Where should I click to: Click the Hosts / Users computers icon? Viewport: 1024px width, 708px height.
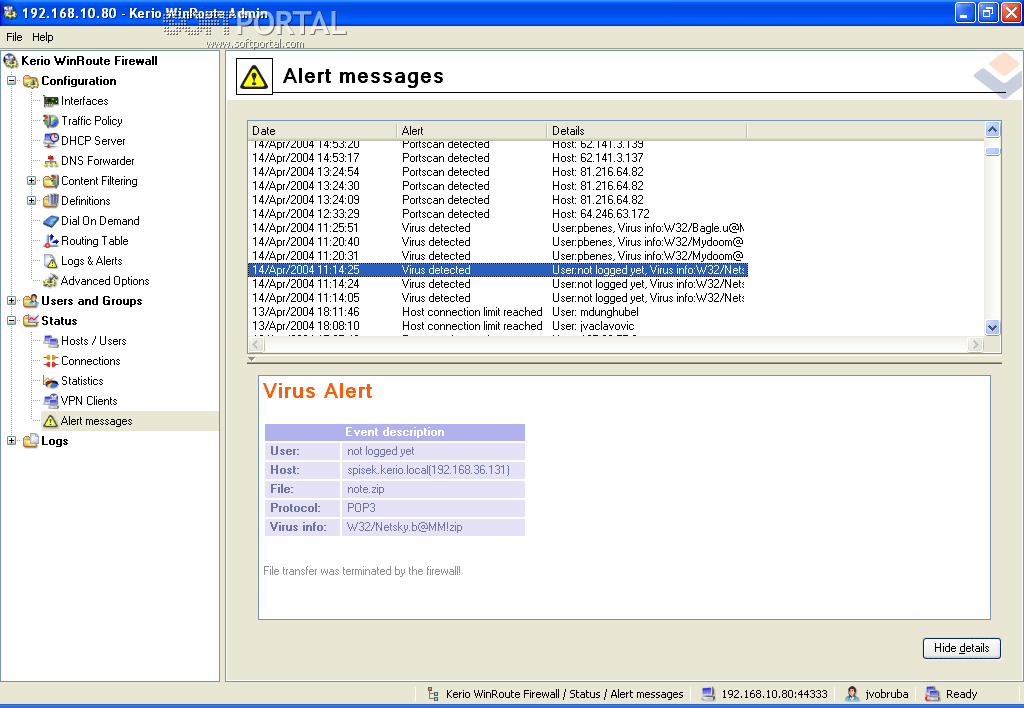pyautogui.click(x=50, y=341)
